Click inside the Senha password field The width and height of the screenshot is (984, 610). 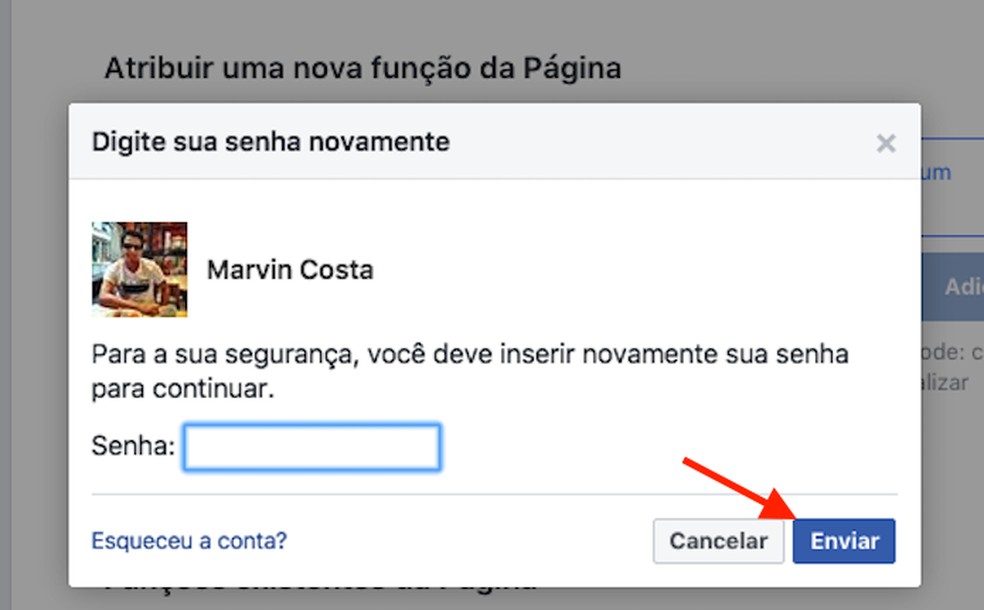(x=310, y=446)
